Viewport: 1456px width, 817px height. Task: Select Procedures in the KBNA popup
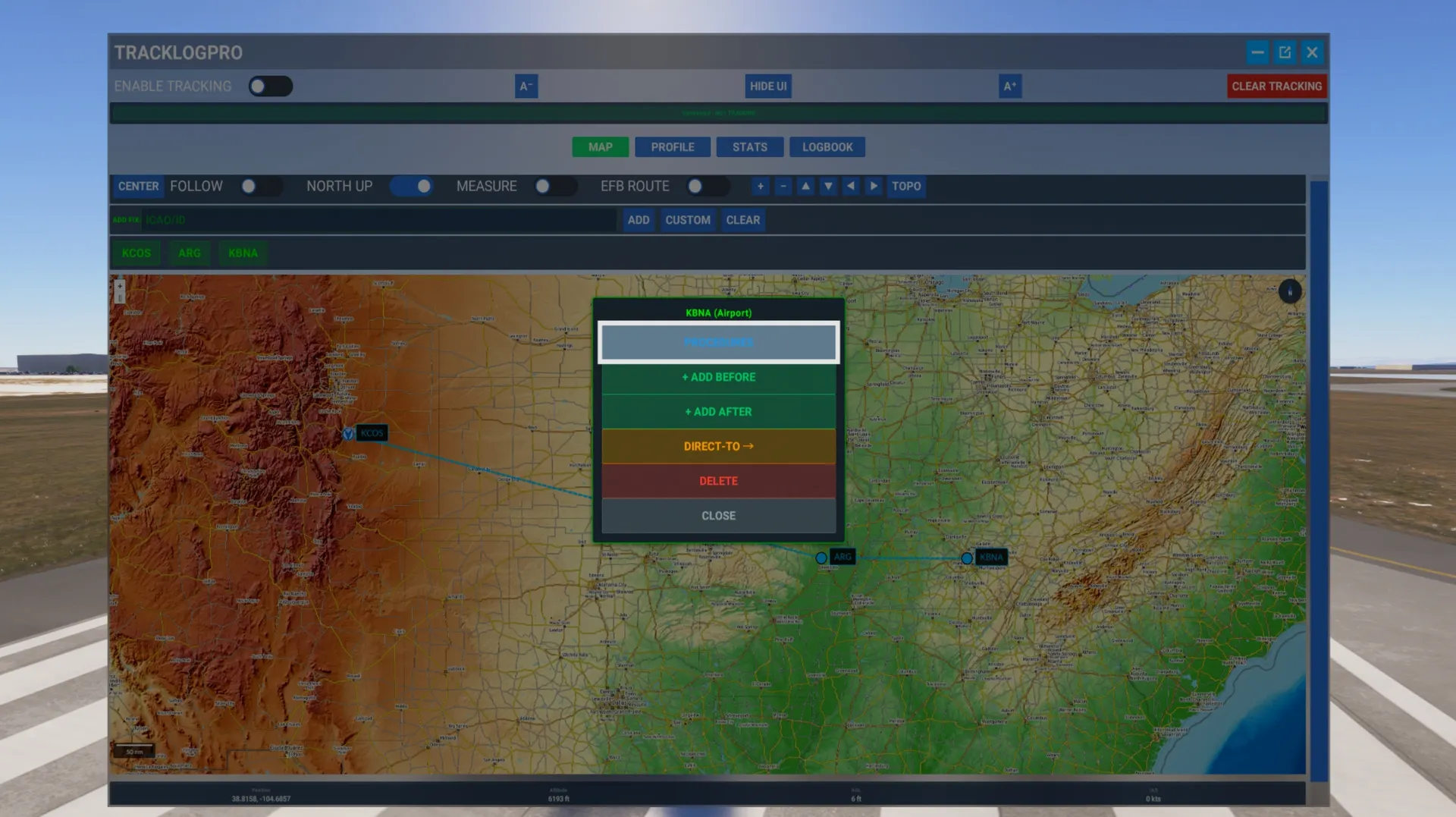[718, 342]
